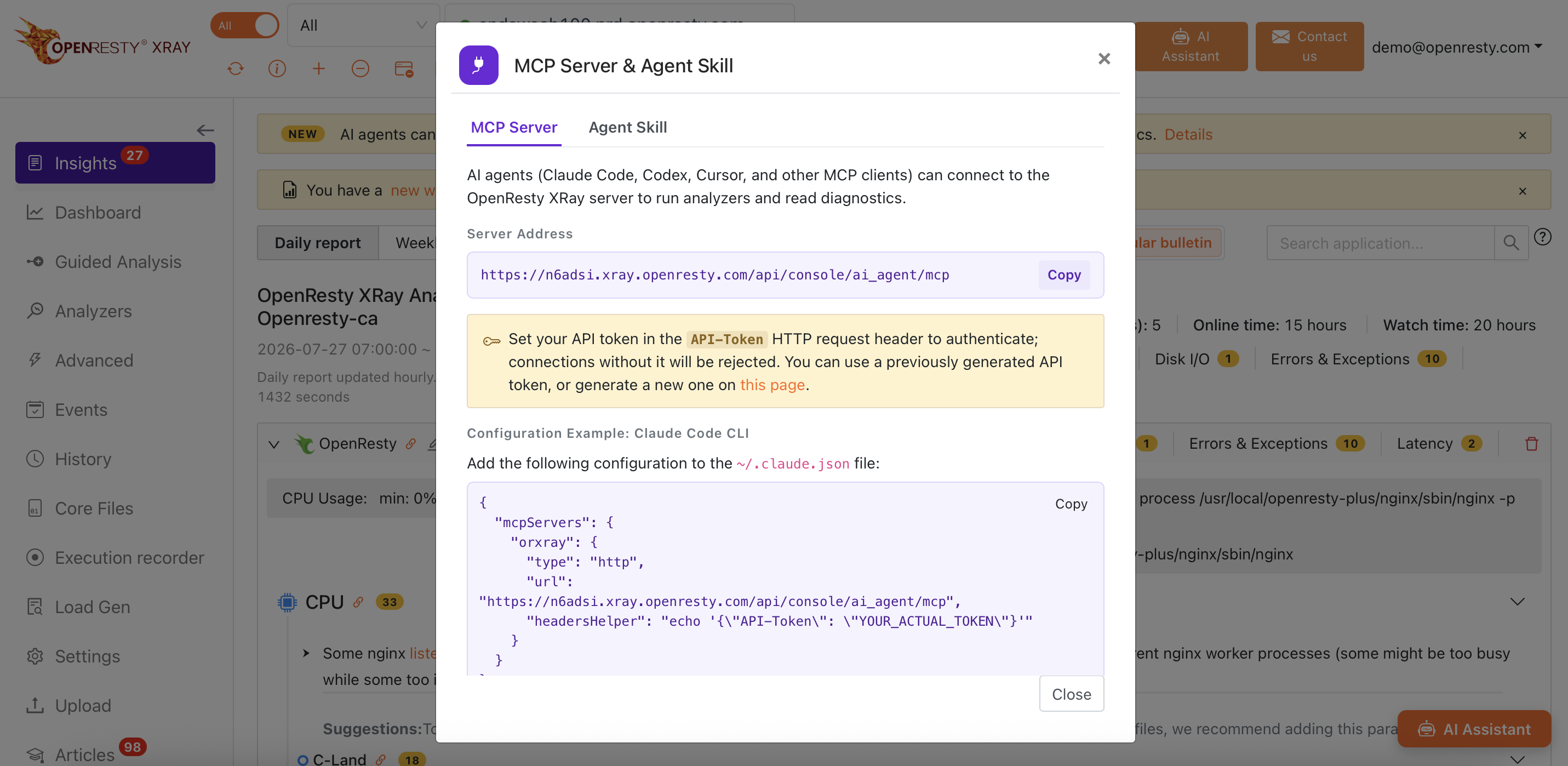Dismiss the NEW AI agents banner

[x=1522, y=135]
